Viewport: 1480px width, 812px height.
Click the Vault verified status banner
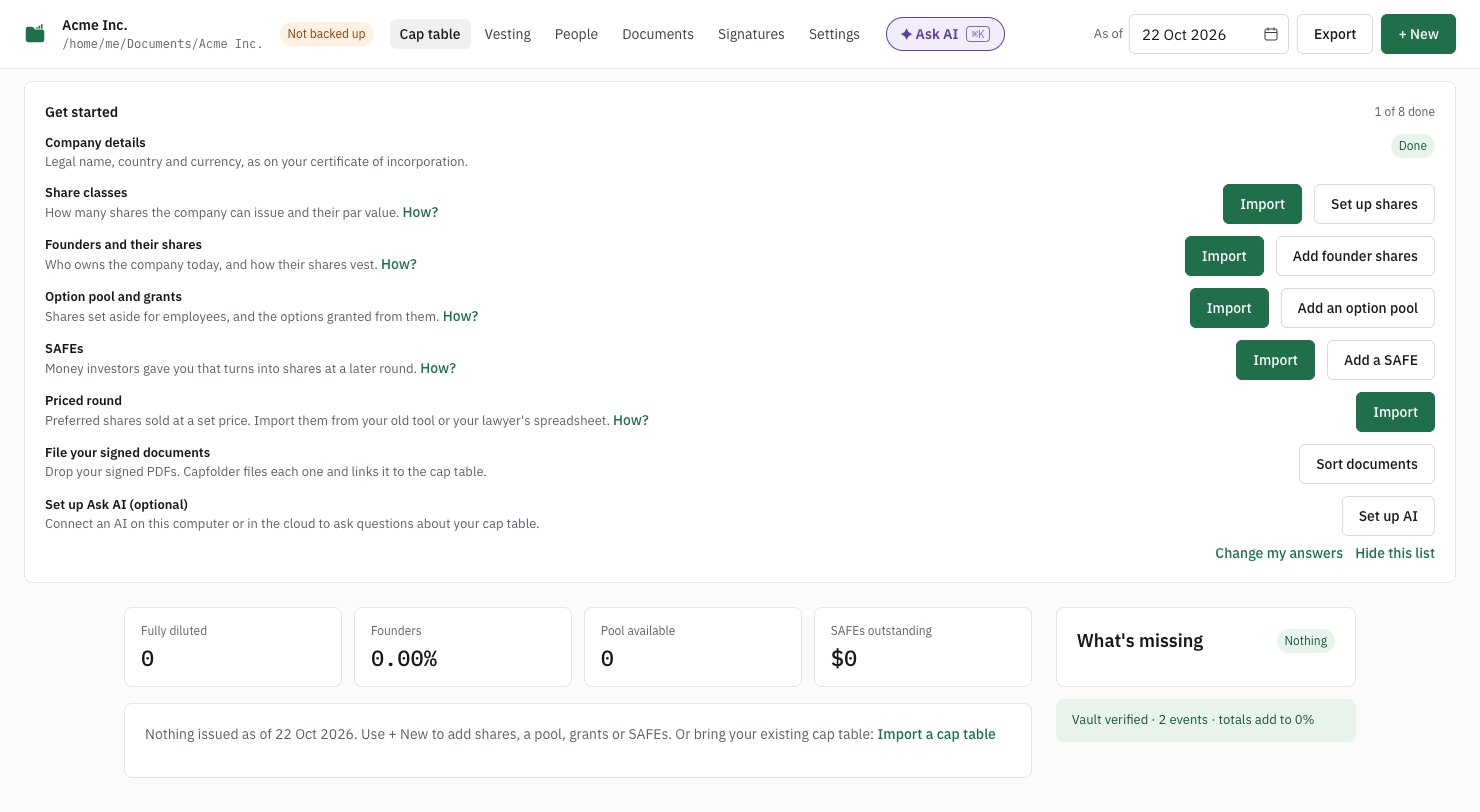1206,720
